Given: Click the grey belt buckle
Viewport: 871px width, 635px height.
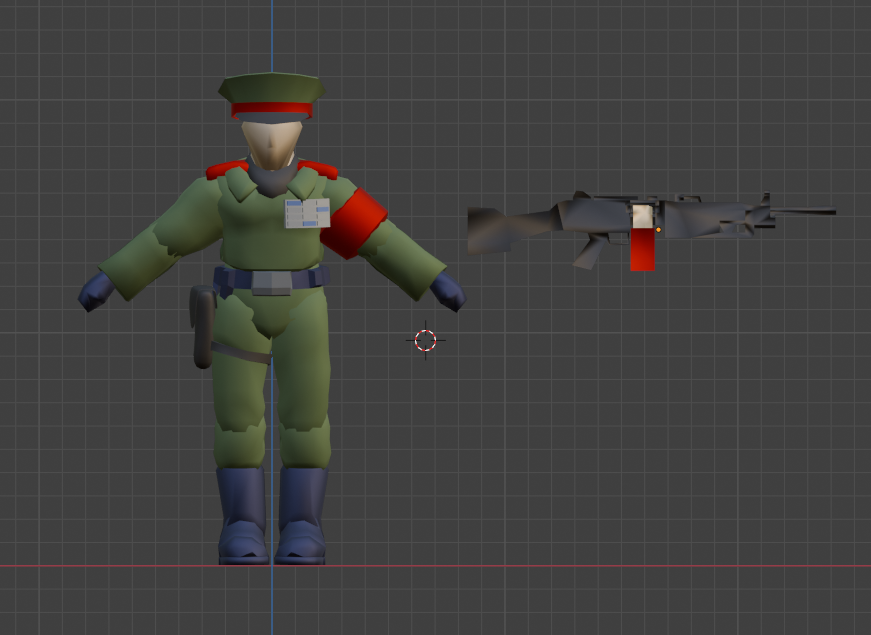Looking at the screenshot, I should click(x=272, y=283).
